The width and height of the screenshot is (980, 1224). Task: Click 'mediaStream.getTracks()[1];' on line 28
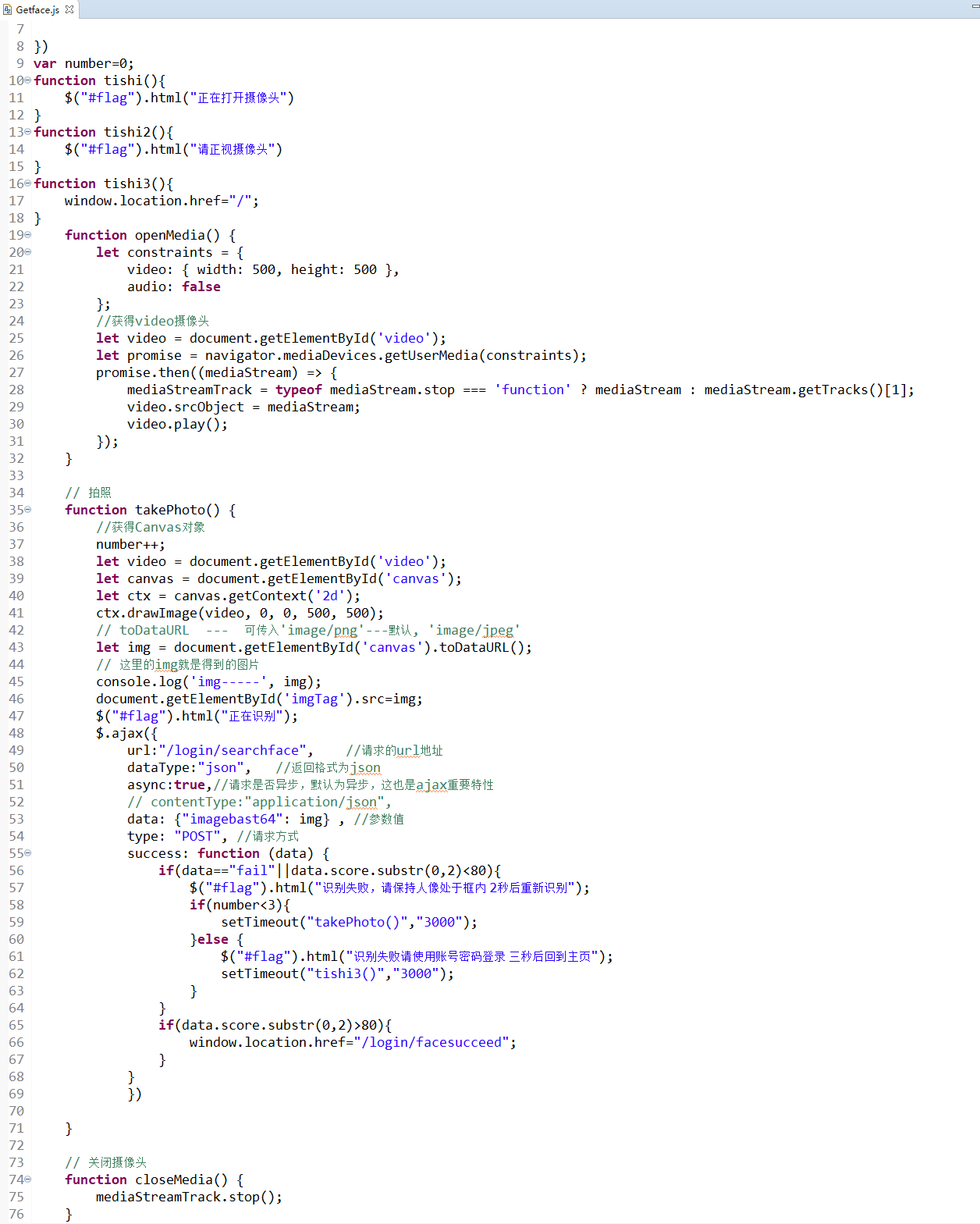point(809,390)
